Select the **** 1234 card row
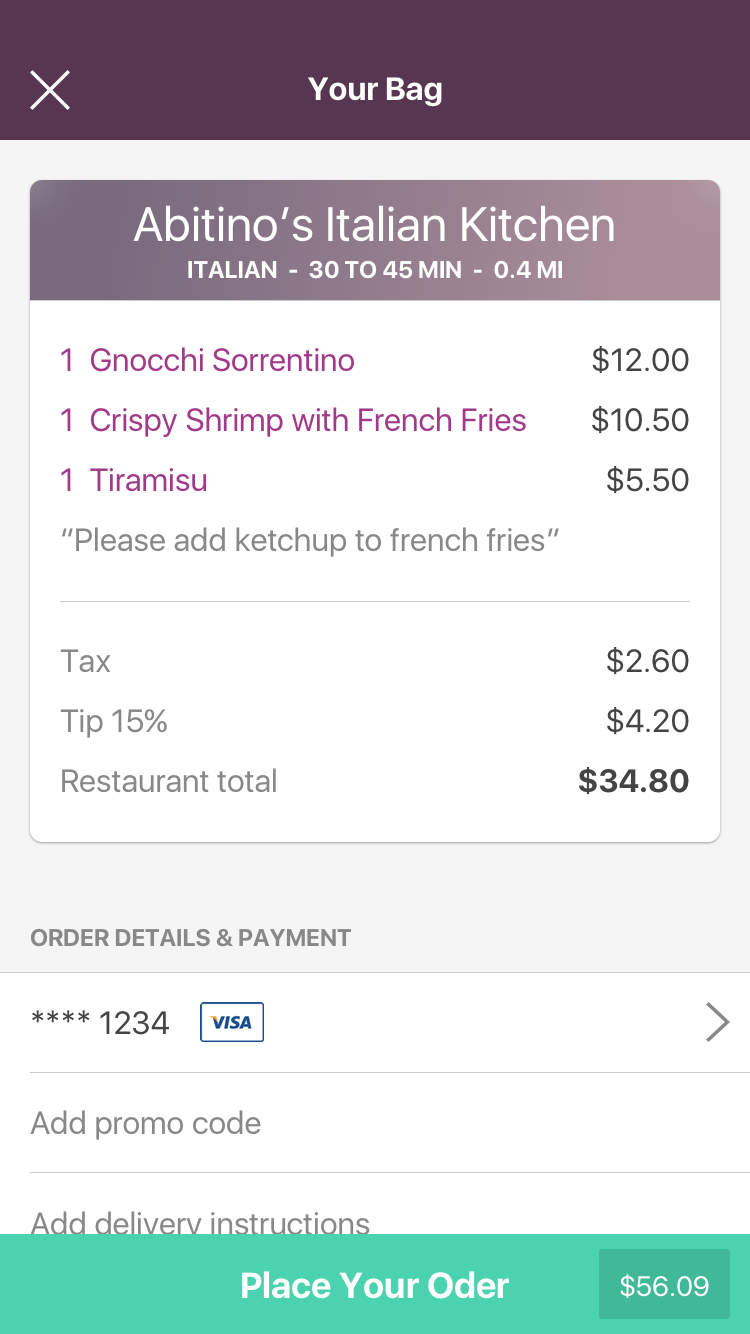This screenshot has height=1334, width=750. coord(100,1022)
